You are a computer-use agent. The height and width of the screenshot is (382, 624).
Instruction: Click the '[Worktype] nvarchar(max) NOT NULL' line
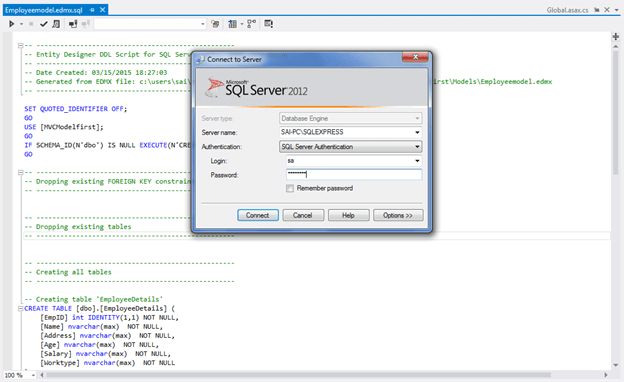point(107,363)
